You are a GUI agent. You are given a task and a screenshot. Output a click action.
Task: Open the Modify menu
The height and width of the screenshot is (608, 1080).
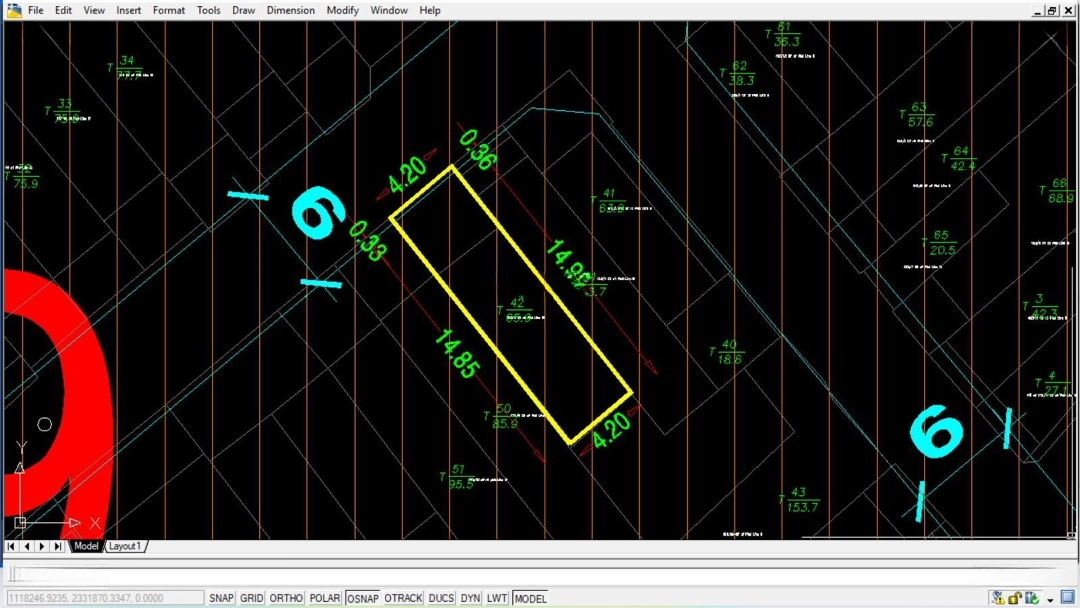(342, 10)
